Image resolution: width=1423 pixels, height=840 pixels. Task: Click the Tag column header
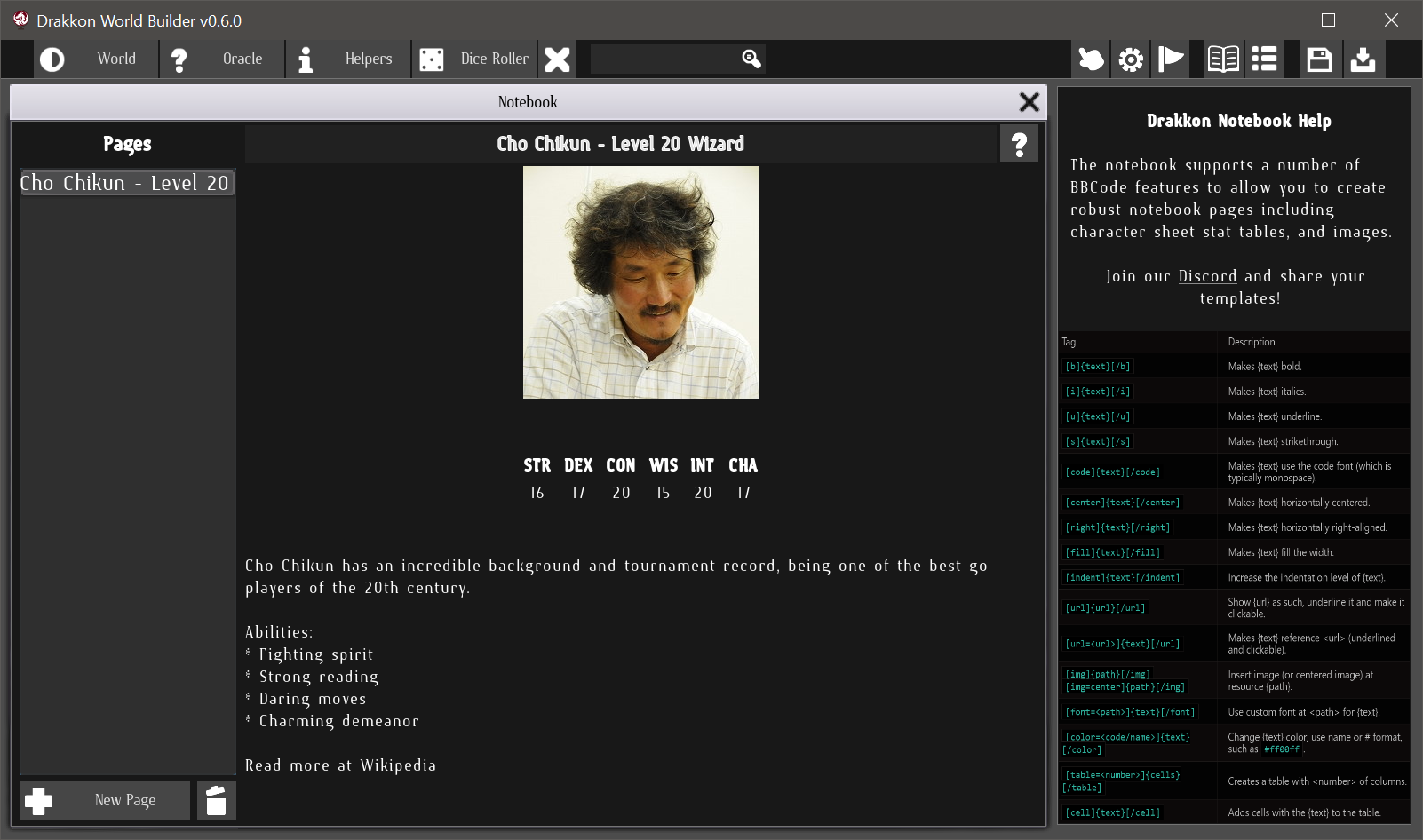1069,342
